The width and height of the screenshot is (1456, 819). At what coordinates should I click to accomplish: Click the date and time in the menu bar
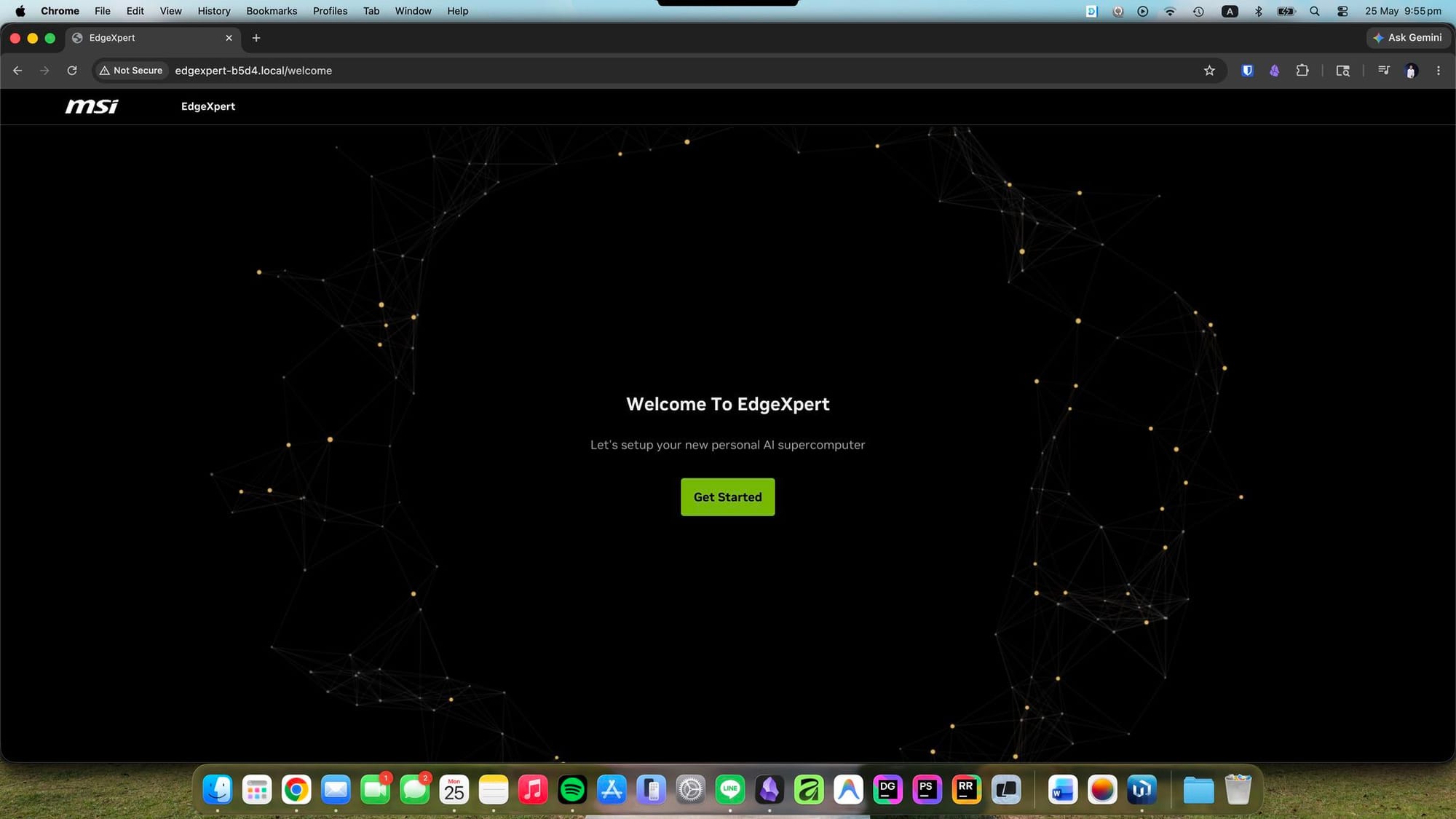tap(1403, 11)
